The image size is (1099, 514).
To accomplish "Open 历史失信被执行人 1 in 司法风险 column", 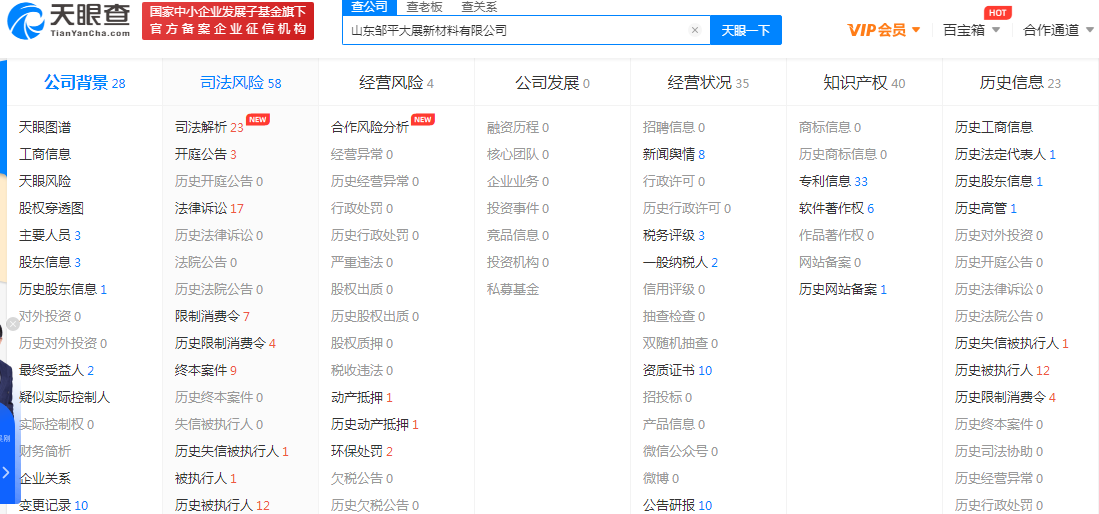I will [x=231, y=452].
